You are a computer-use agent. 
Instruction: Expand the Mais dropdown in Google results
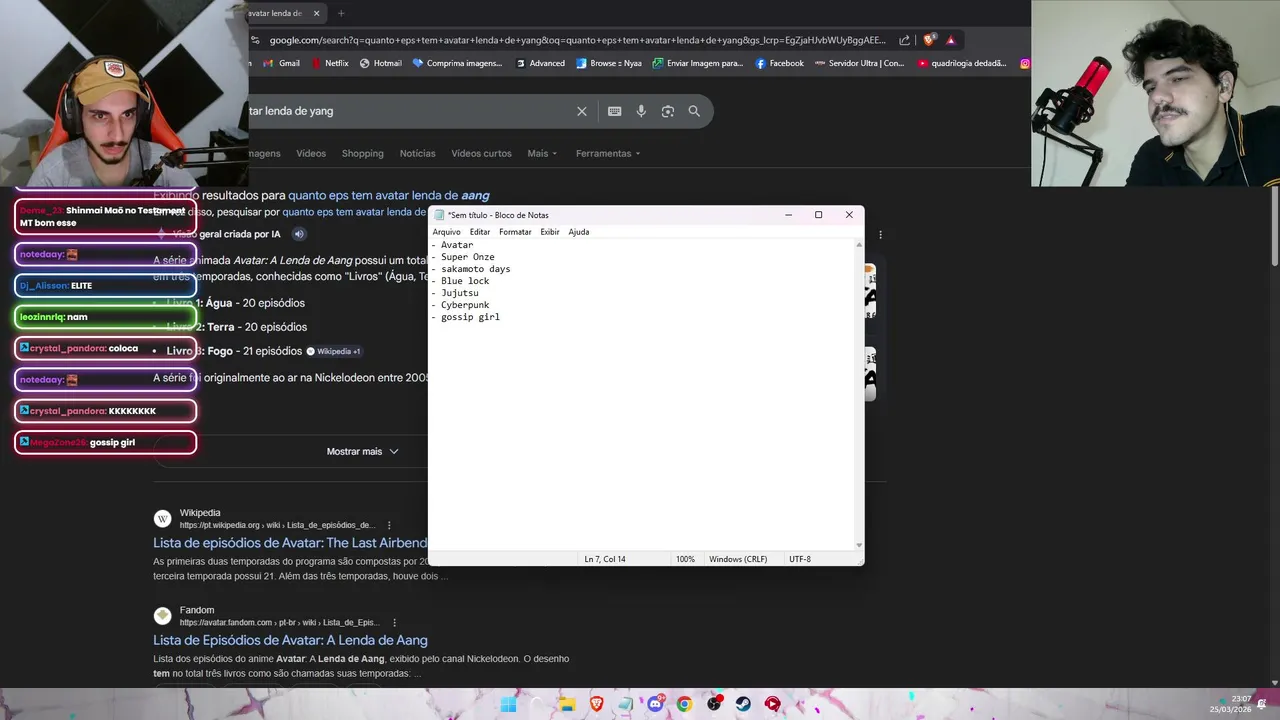542,153
